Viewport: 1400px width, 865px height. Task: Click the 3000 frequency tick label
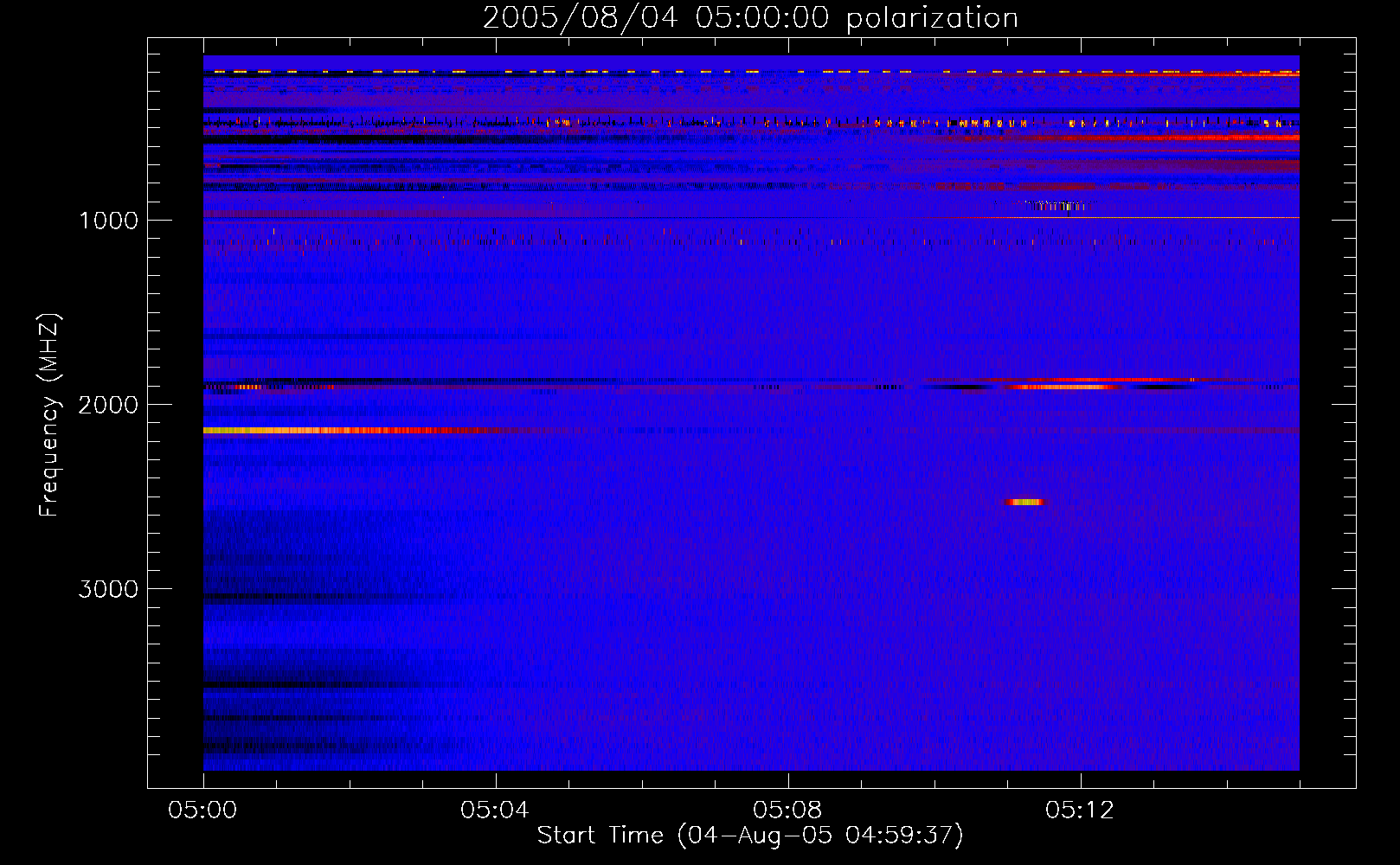[x=108, y=589]
